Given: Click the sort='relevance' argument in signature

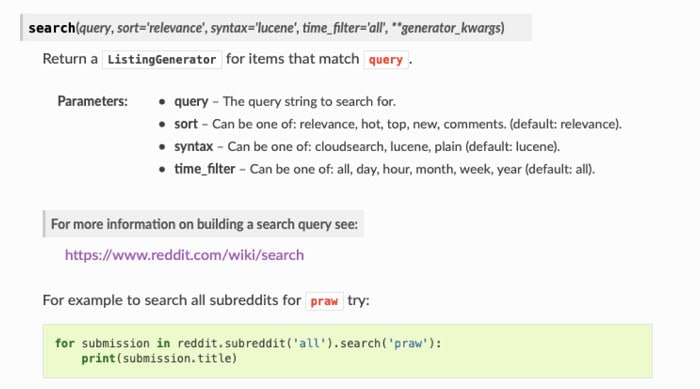Looking at the screenshot, I should [160, 28].
